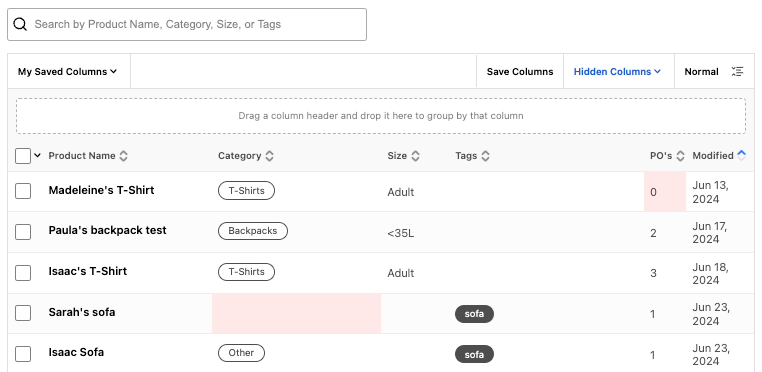Click the Backpacks category pill

pos(253,231)
